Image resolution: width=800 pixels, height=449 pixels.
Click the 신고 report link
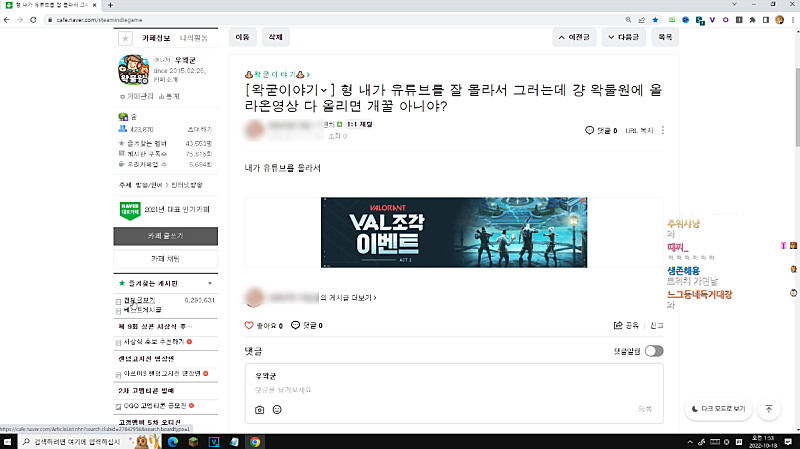tap(657, 326)
